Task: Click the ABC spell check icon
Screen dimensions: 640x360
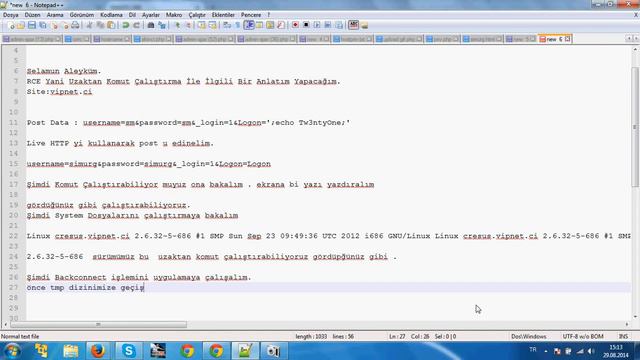Action: pos(353,25)
